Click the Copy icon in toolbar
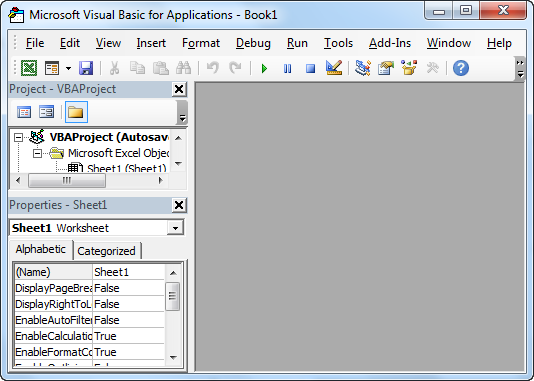 (x=137, y=68)
